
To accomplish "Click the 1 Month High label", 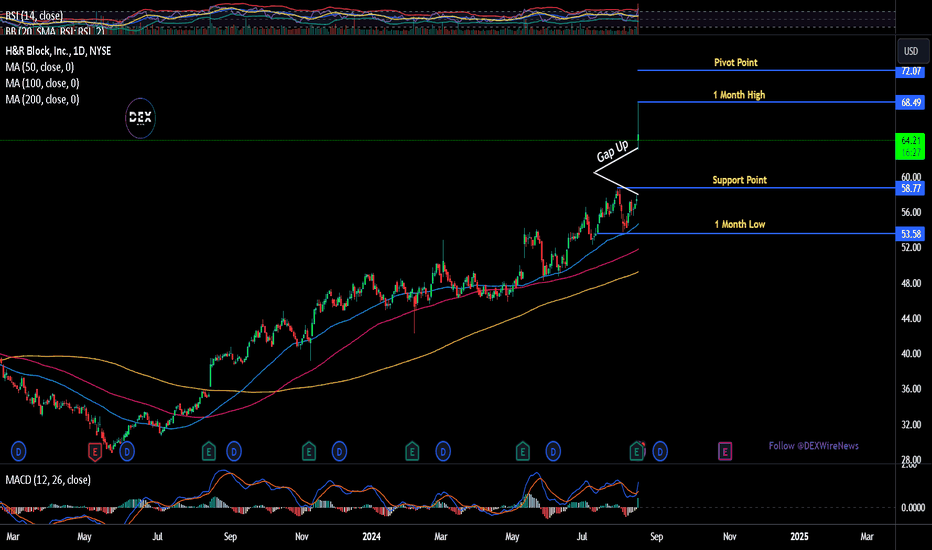I will coord(739,95).
